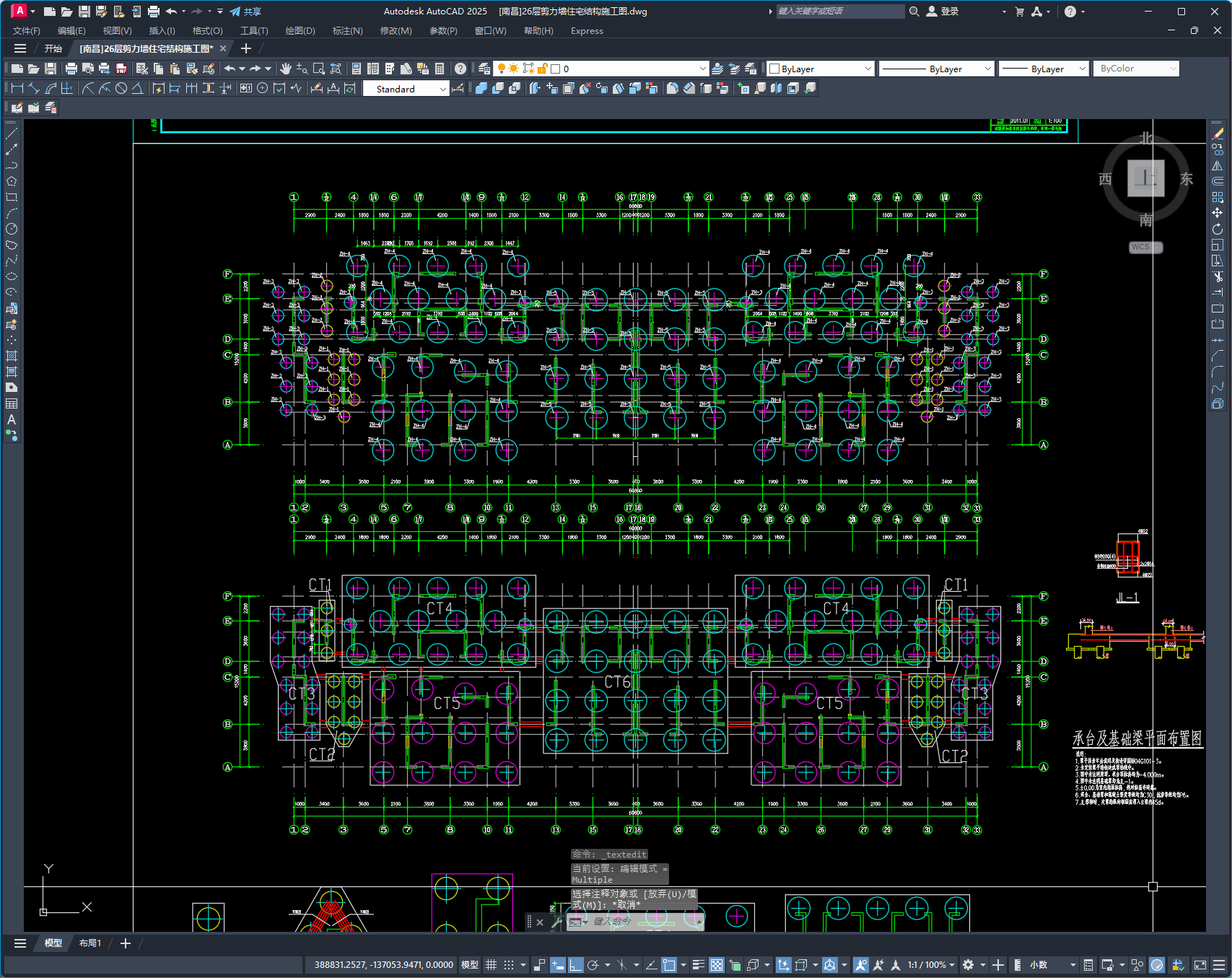The width and height of the screenshot is (1232, 978).
Task: Toggle dynamic input in status bar
Action: point(557,965)
